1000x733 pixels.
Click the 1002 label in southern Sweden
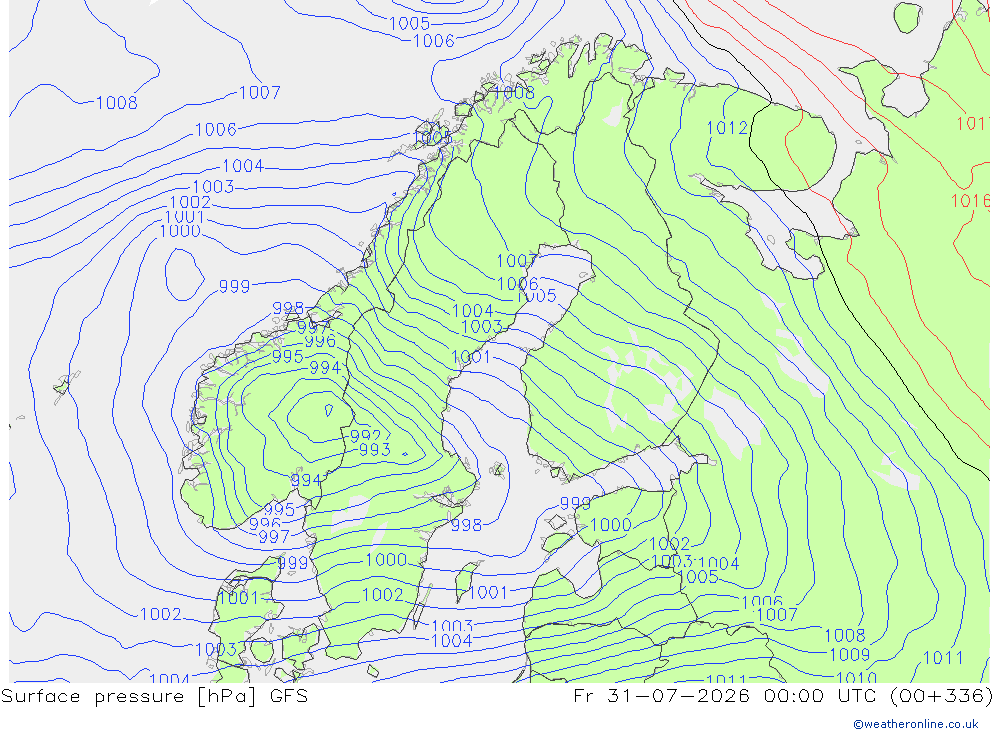(383, 595)
